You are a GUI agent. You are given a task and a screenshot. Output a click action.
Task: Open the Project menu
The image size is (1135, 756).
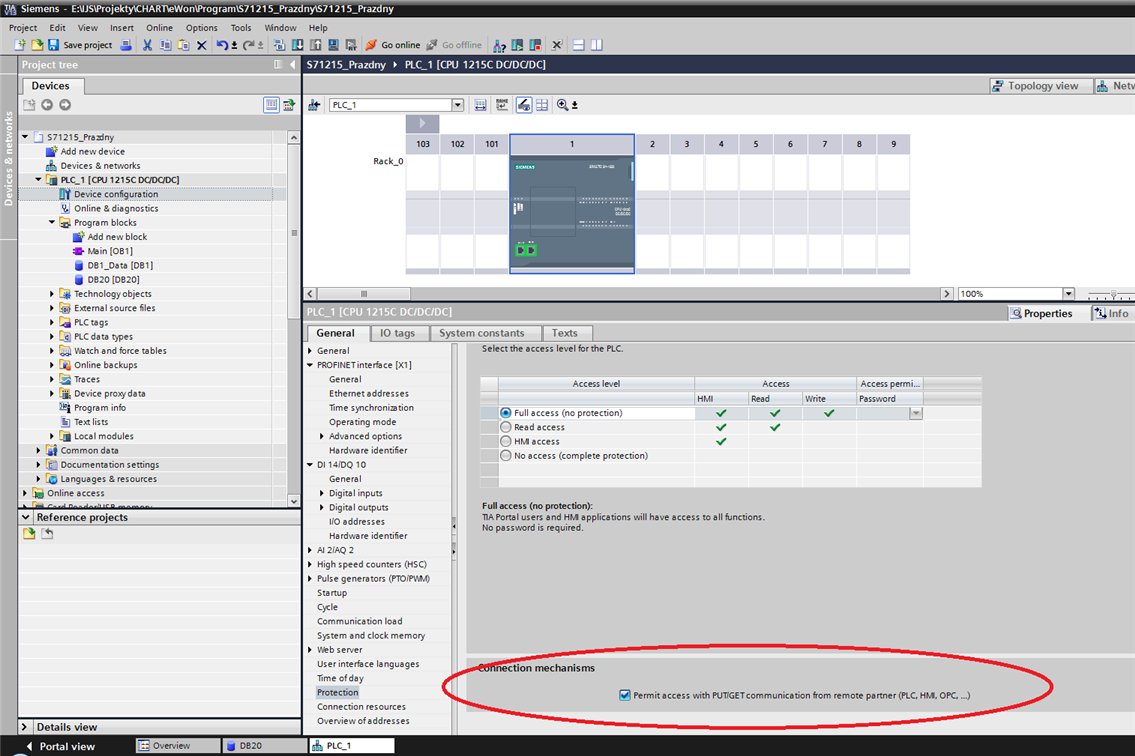coord(22,28)
